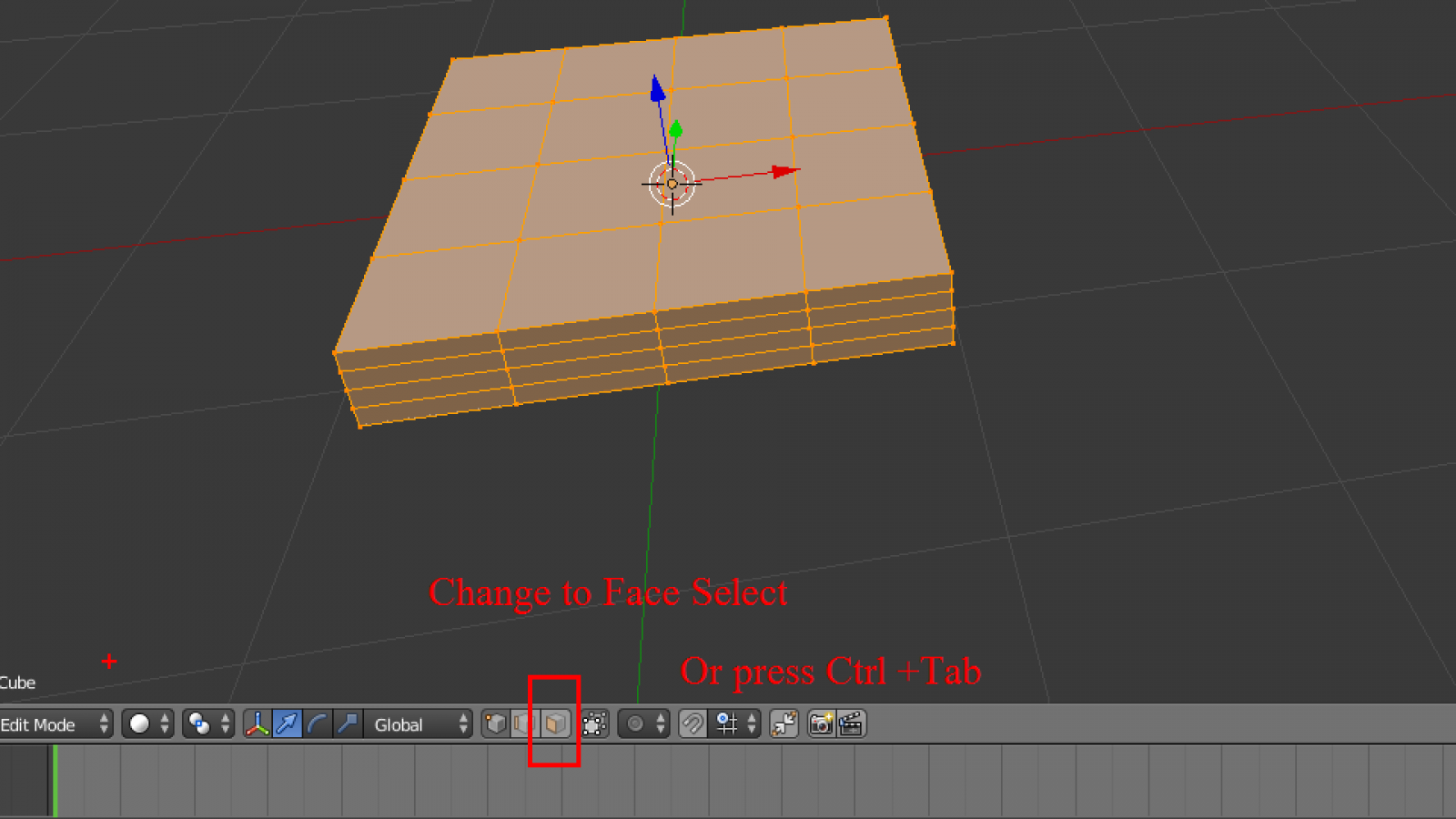Switch to edge select mode

525,724
